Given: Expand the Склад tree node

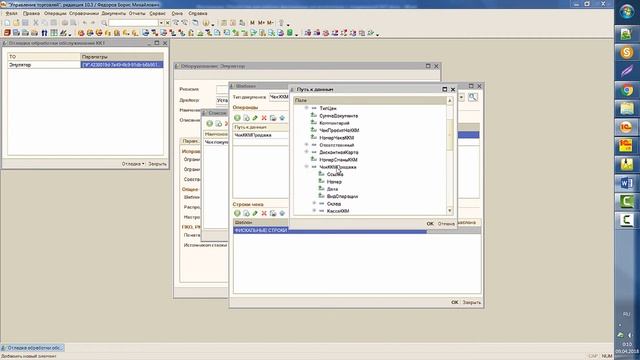Looking at the screenshot, I should pyautogui.click(x=314, y=203).
